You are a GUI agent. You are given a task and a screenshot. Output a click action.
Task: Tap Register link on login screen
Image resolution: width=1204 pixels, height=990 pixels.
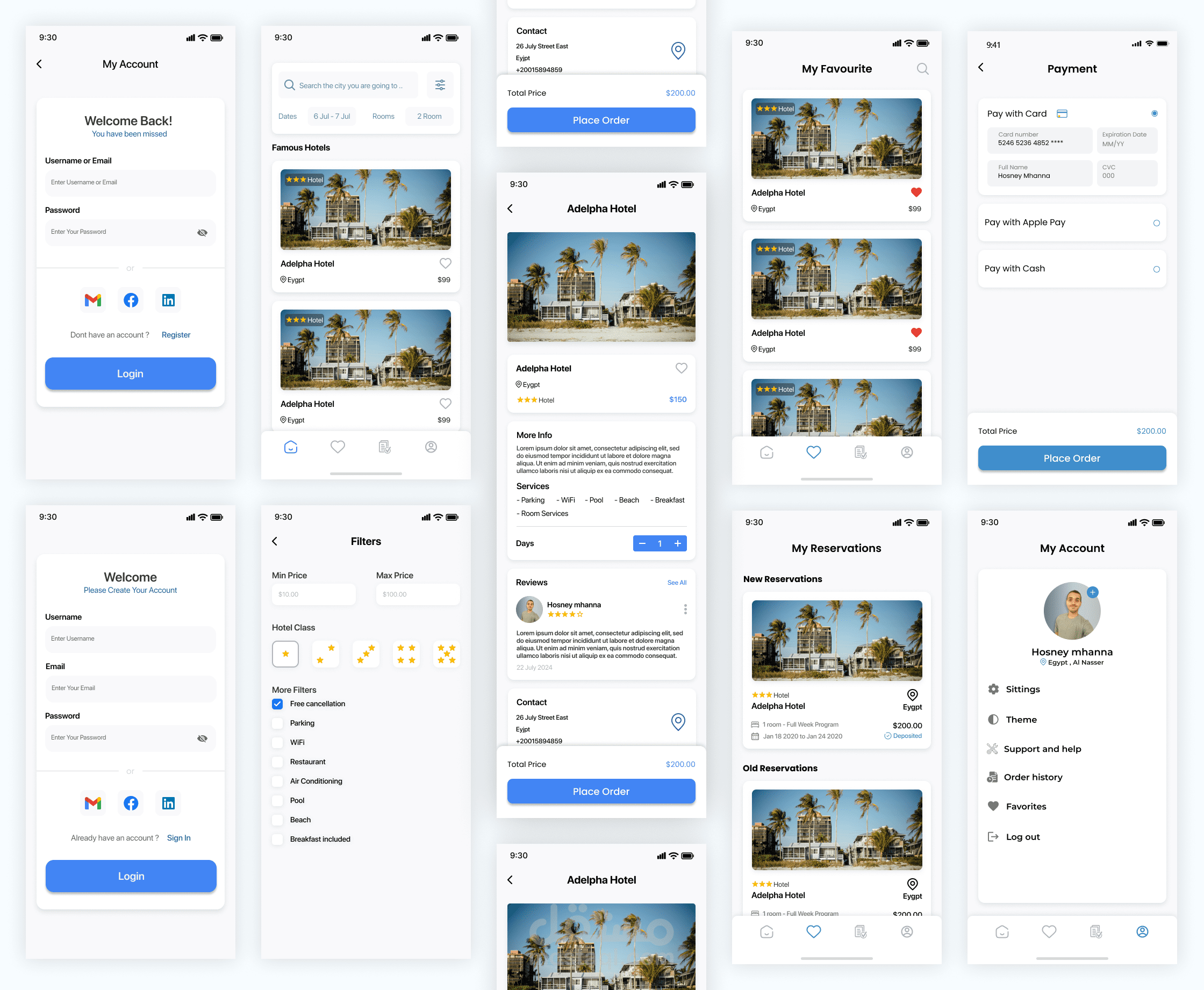point(176,335)
